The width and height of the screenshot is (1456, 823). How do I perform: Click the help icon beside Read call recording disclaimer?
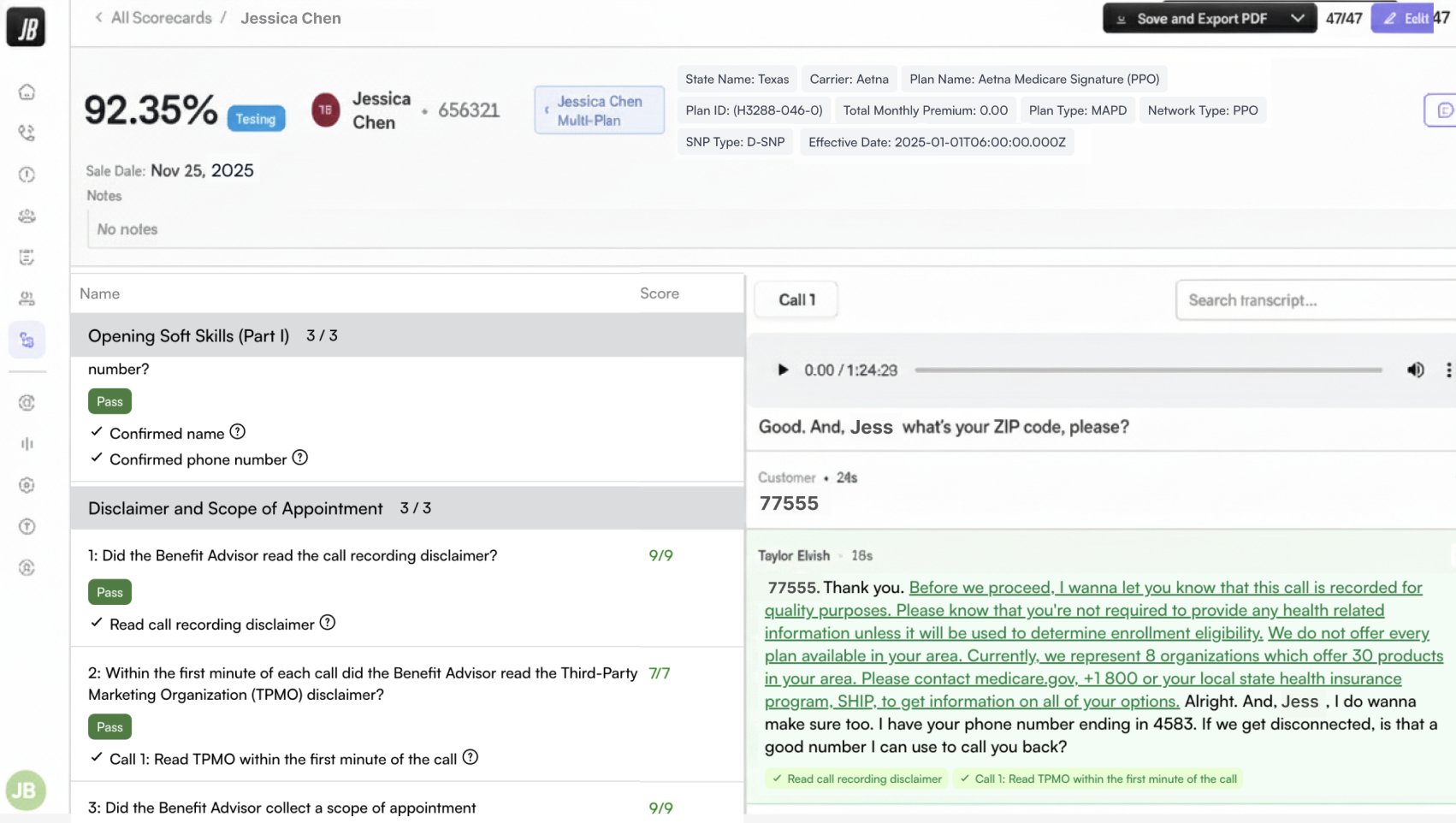tap(328, 624)
